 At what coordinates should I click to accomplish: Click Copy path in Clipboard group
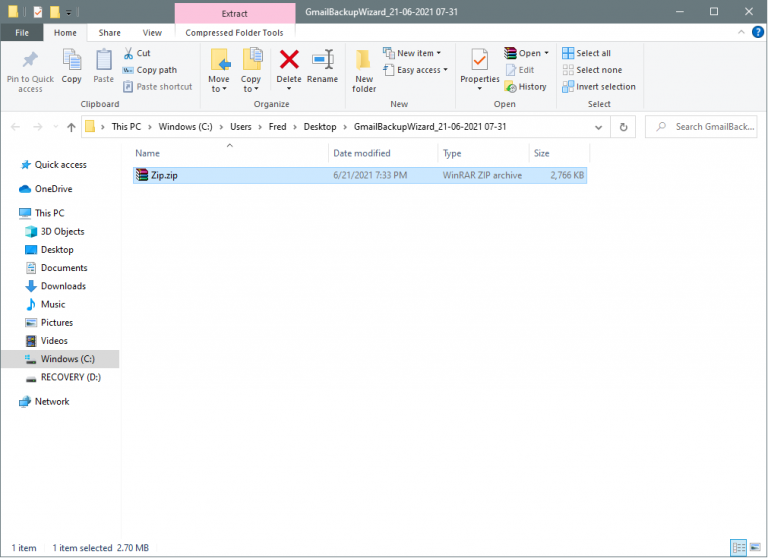tap(150, 70)
